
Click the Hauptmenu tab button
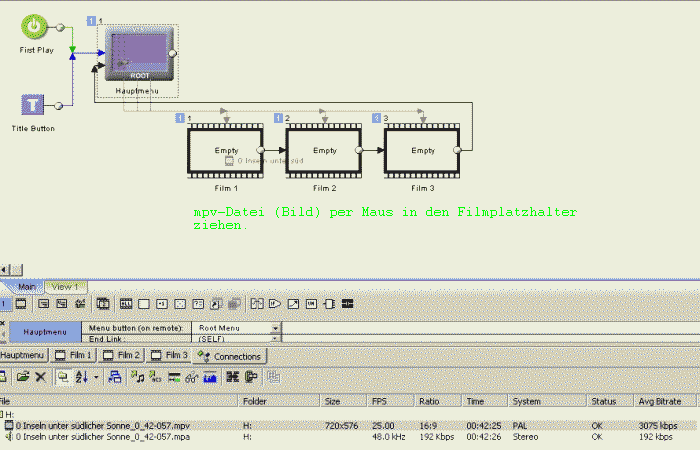(23, 355)
